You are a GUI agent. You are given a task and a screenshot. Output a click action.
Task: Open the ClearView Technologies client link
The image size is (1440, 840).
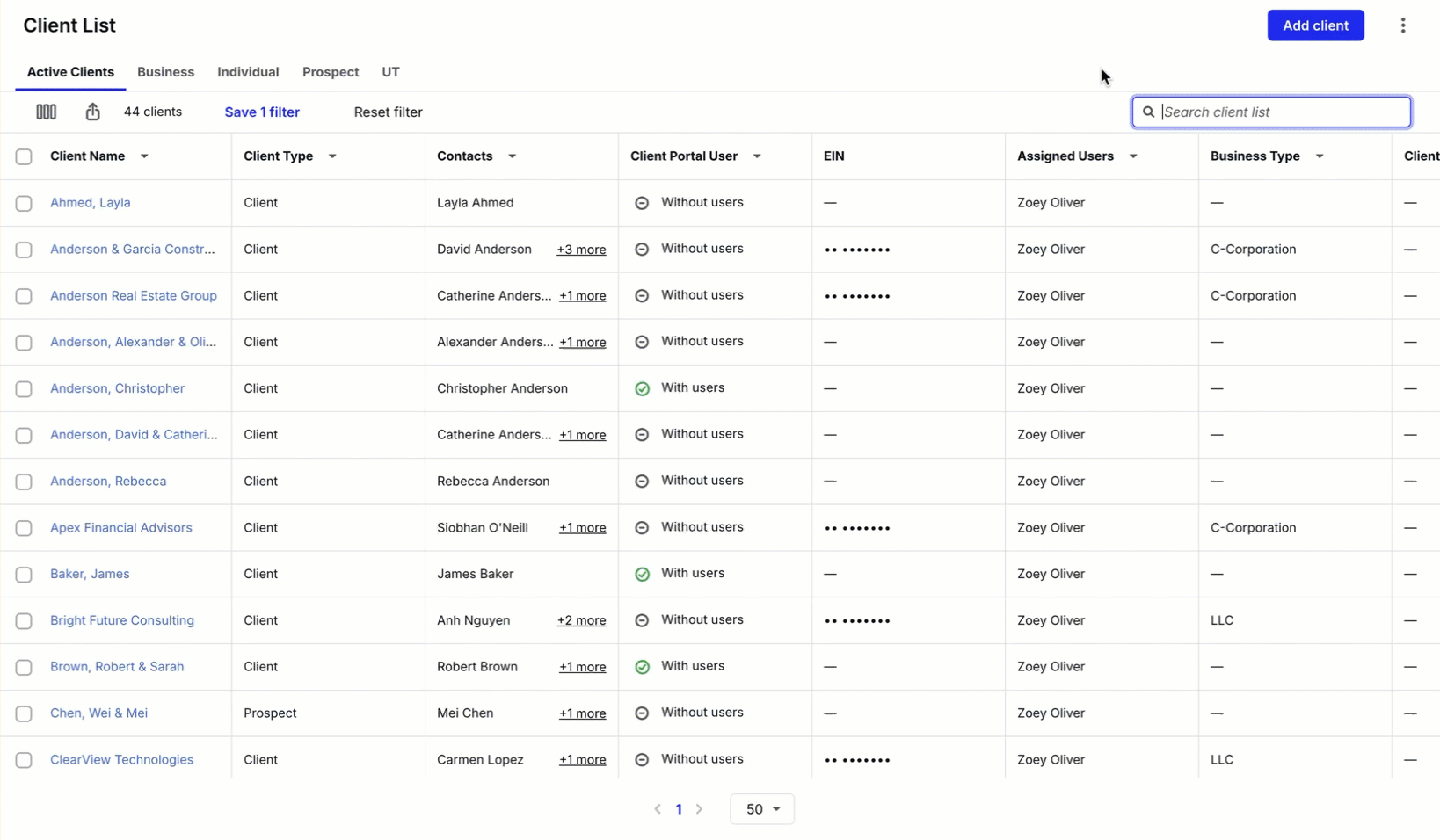point(121,759)
